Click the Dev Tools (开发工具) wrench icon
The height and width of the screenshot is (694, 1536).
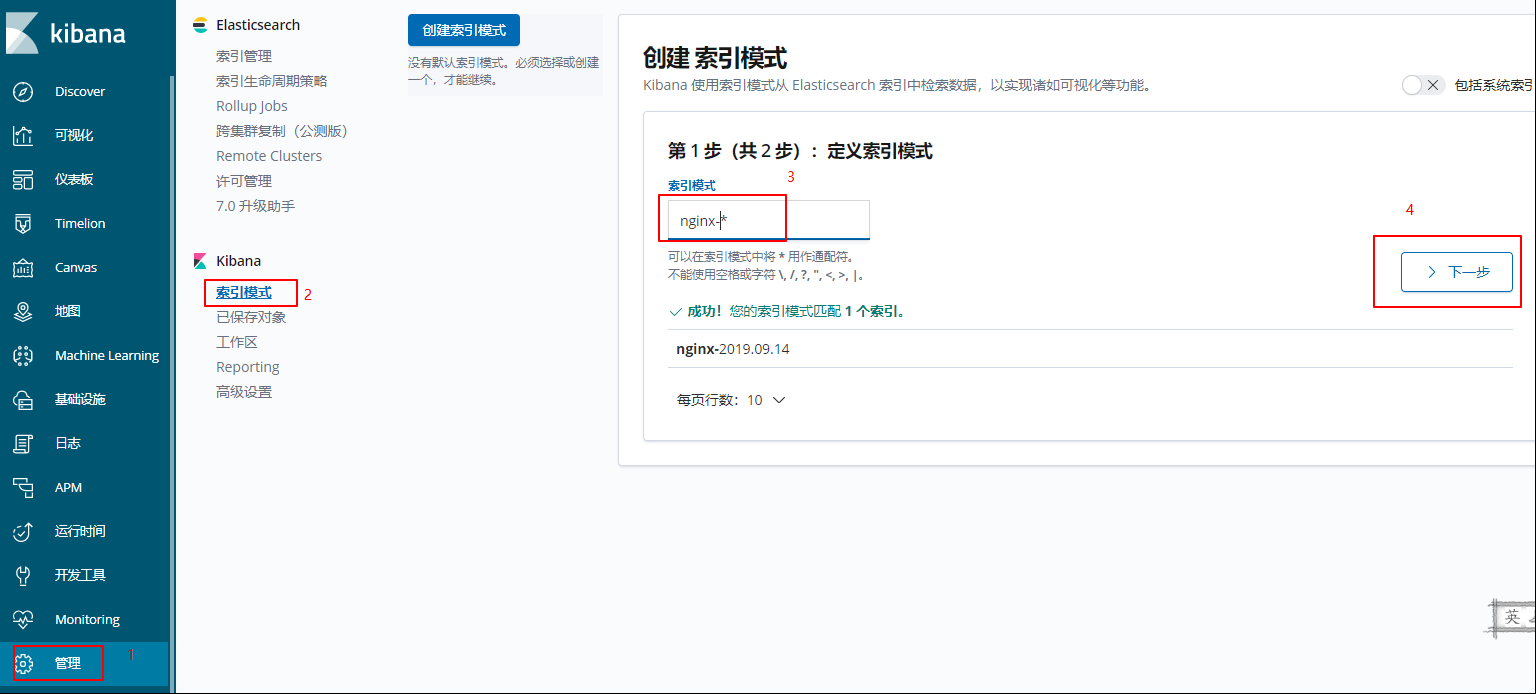(23, 575)
